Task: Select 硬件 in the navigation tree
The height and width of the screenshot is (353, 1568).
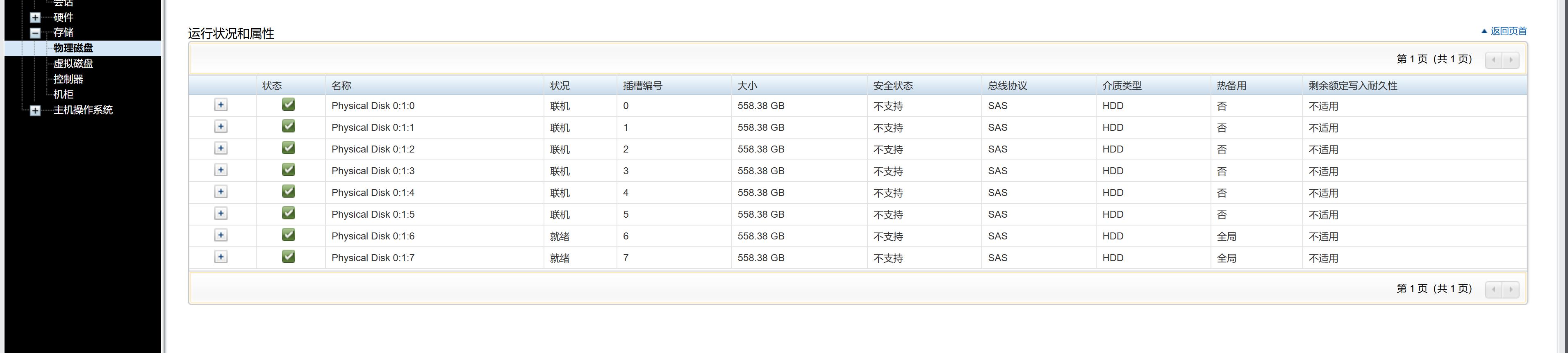Action: tap(63, 17)
